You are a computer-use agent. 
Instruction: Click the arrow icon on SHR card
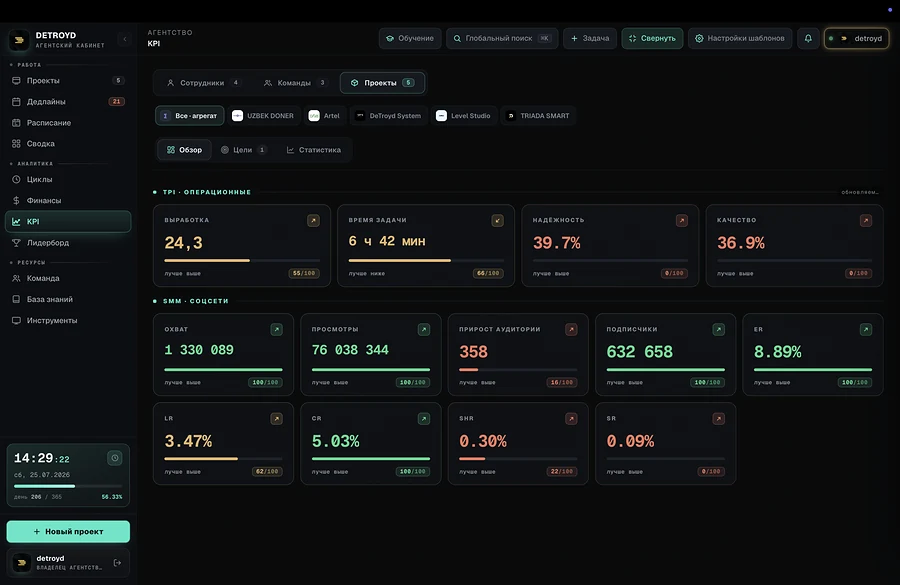tap(571, 419)
